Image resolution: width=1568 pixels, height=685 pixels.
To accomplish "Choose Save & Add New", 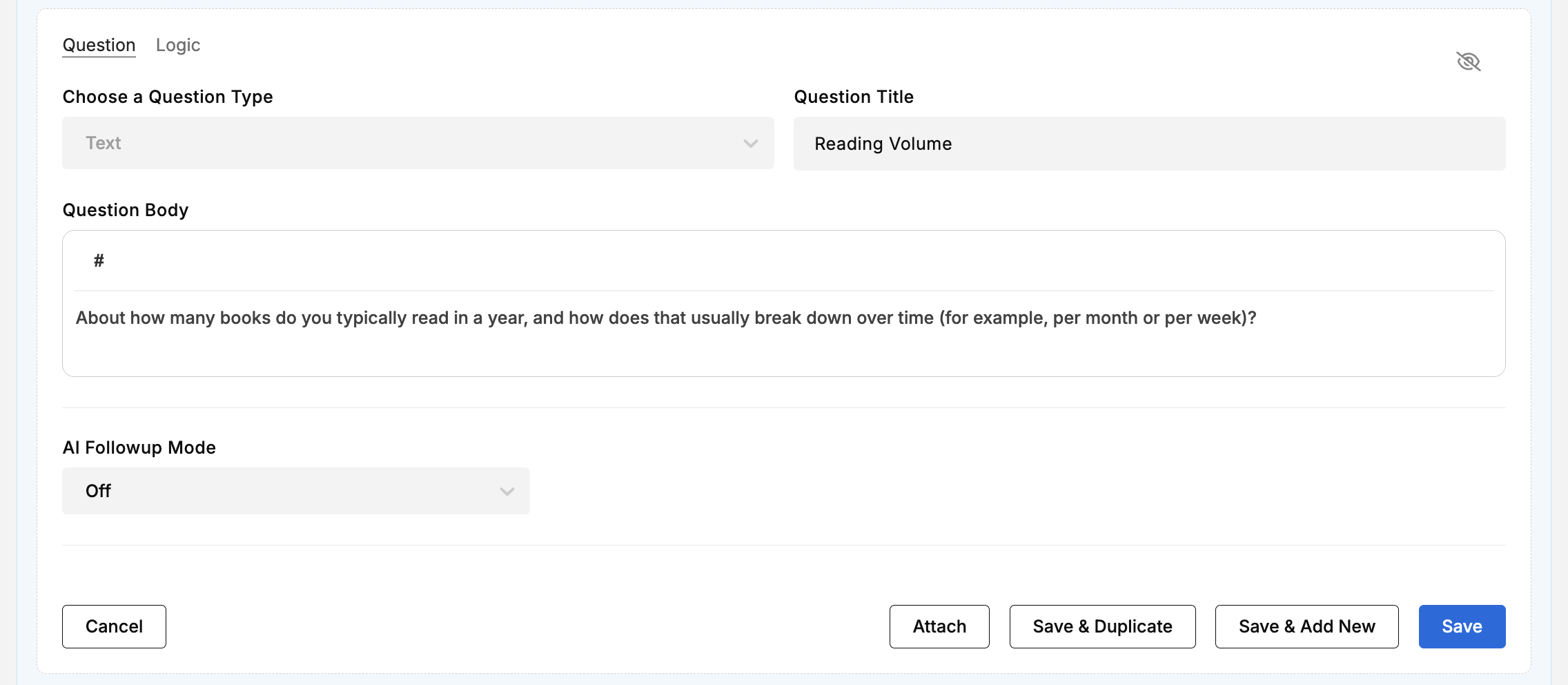I will [x=1306, y=626].
